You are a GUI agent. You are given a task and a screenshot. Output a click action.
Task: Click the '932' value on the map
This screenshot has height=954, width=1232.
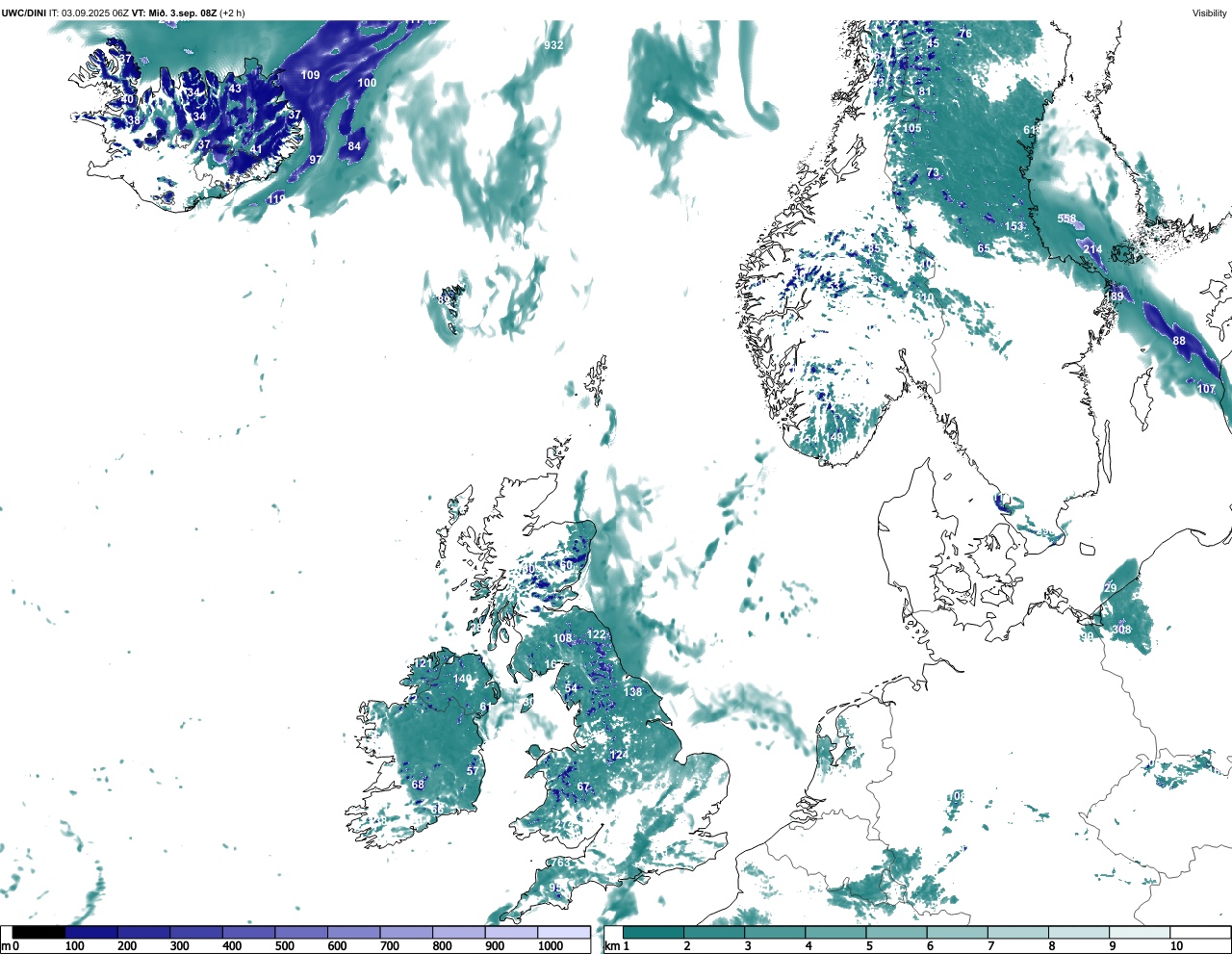click(x=553, y=45)
